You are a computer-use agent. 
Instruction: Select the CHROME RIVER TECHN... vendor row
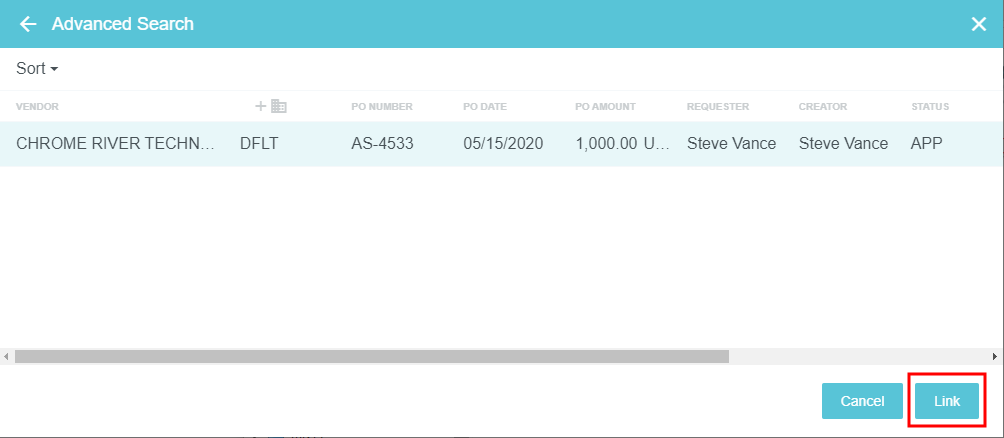116,143
